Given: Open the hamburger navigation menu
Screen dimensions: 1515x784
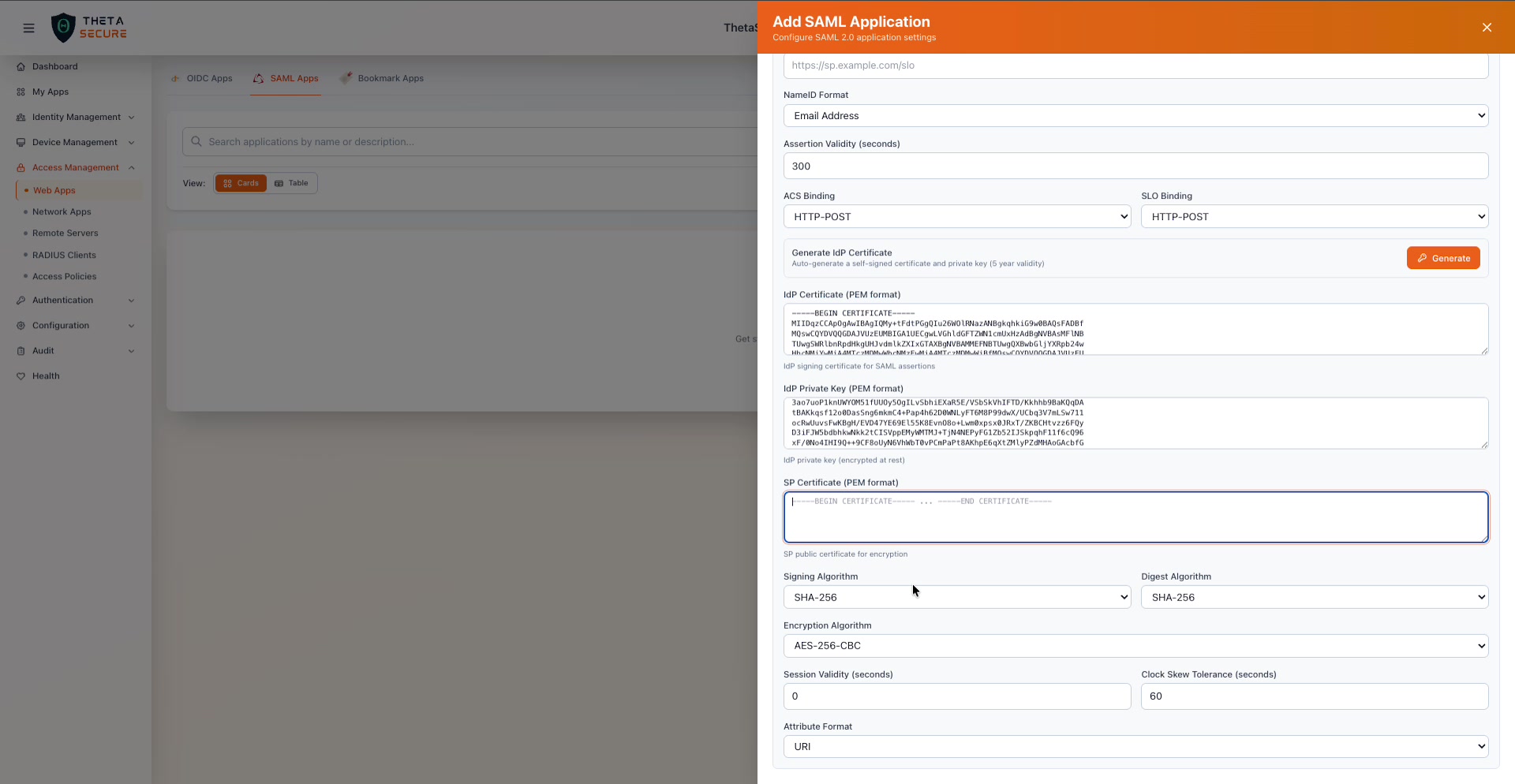Looking at the screenshot, I should pos(29,28).
